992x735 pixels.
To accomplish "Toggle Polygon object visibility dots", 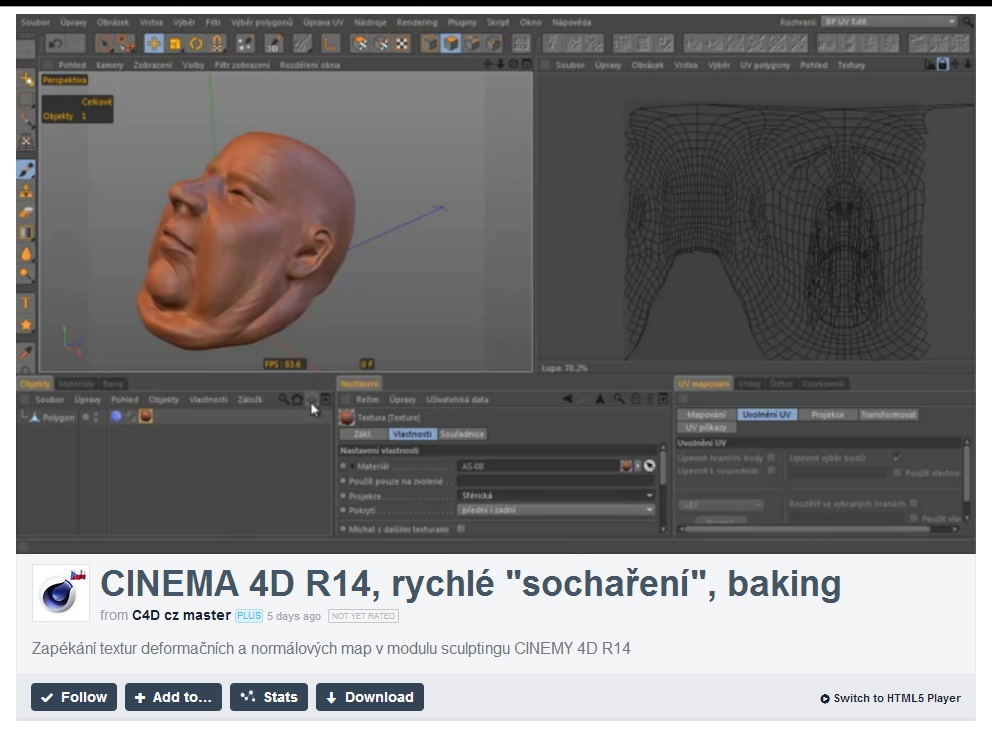I will click(96, 417).
